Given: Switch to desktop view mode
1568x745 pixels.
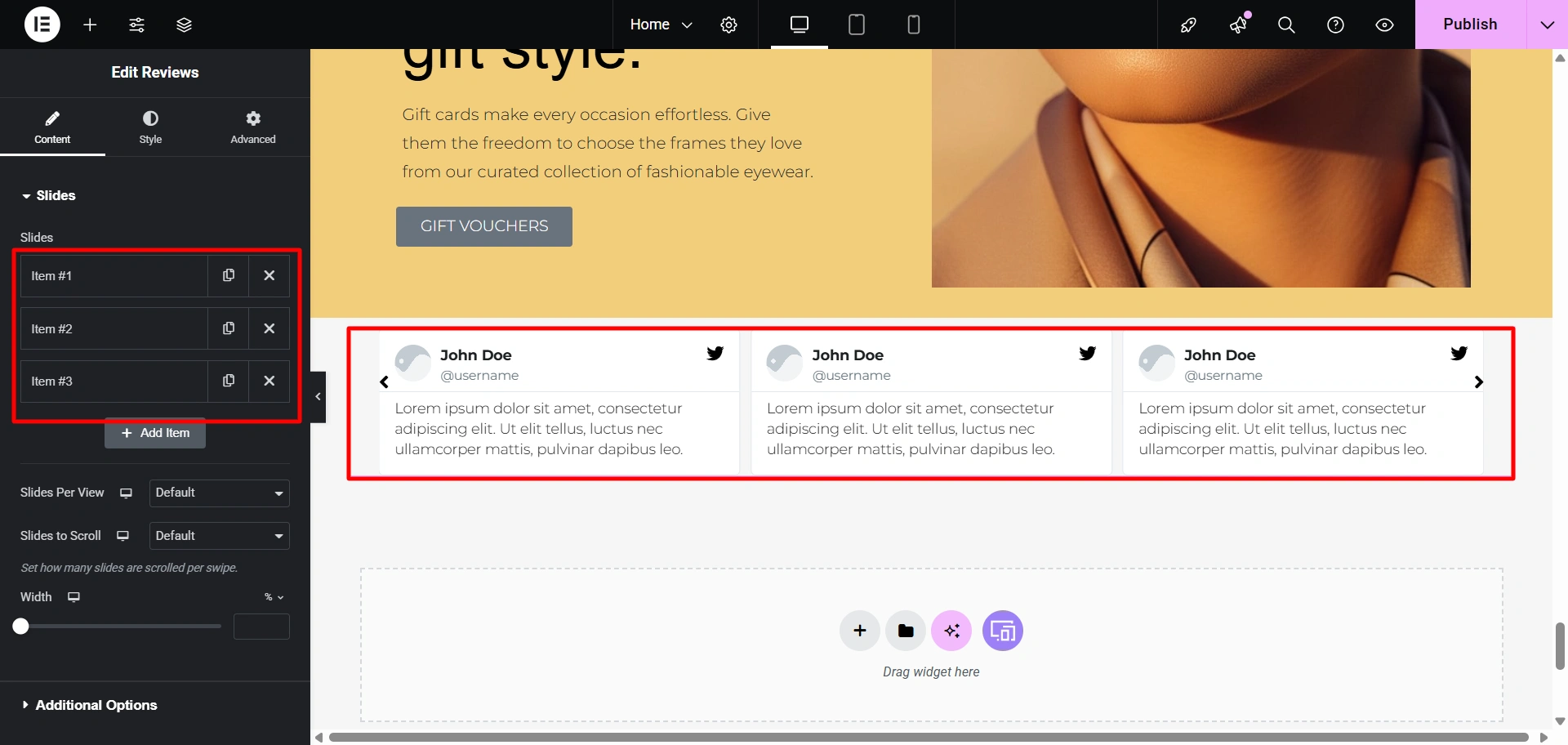Looking at the screenshot, I should (x=800, y=25).
